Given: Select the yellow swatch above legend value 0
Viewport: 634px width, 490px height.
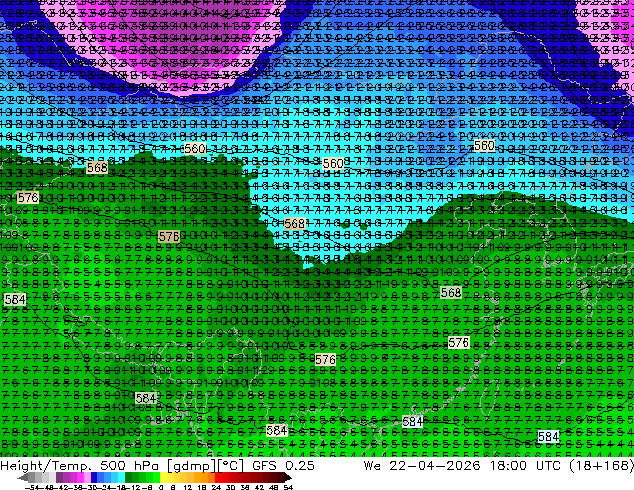Looking at the screenshot, I should pos(163,477).
